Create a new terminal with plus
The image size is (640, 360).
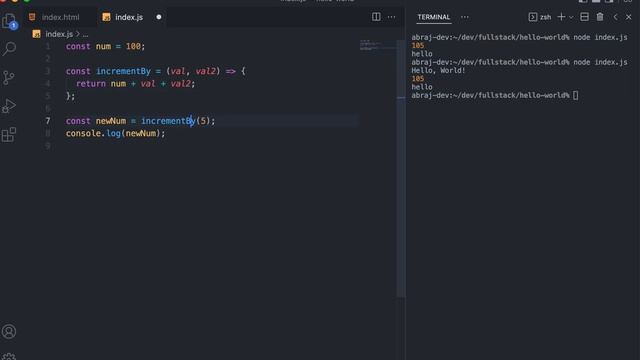point(561,17)
